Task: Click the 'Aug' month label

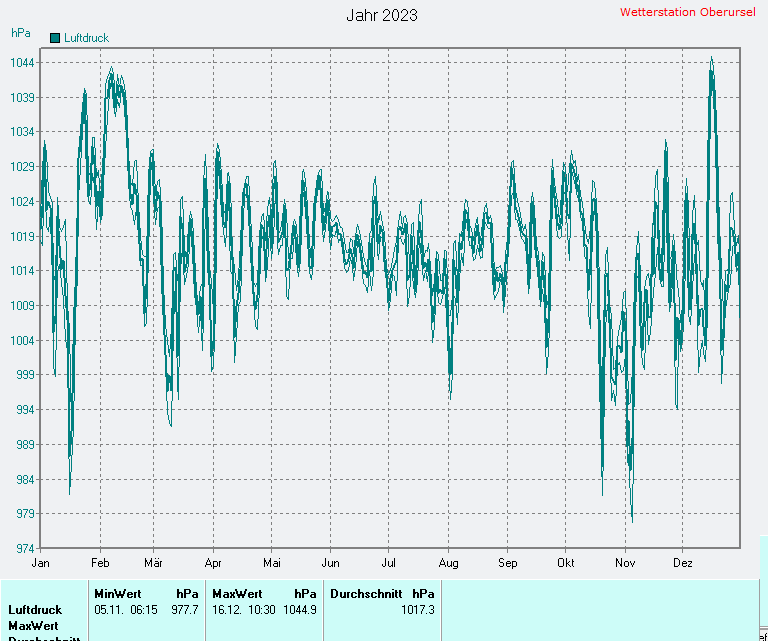Action: [448, 563]
